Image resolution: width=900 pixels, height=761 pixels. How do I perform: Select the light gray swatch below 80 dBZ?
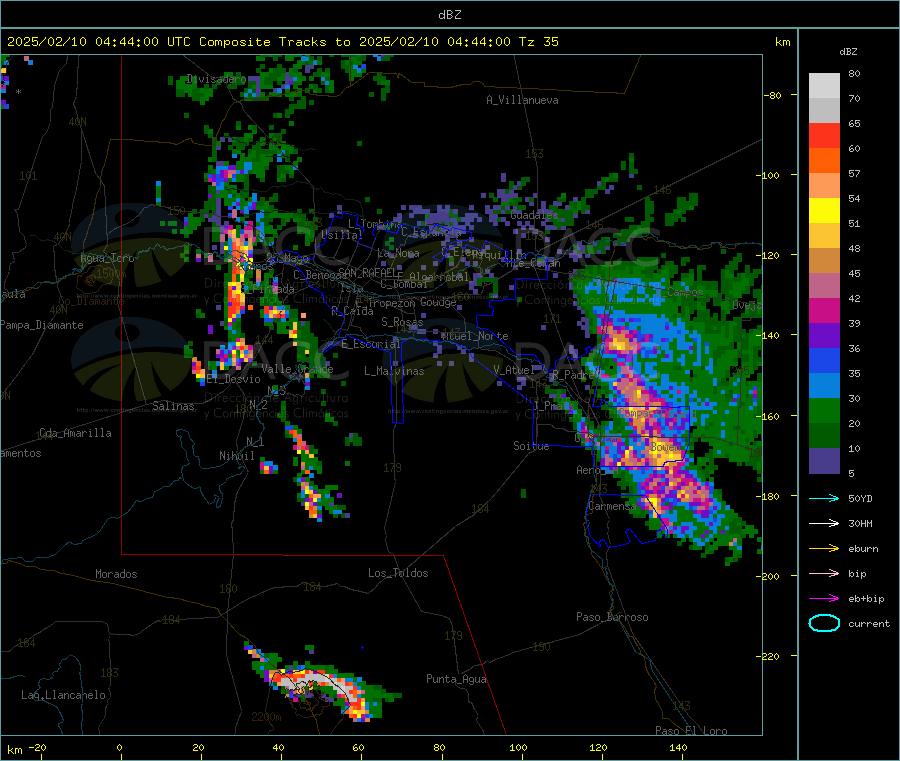point(824,86)
